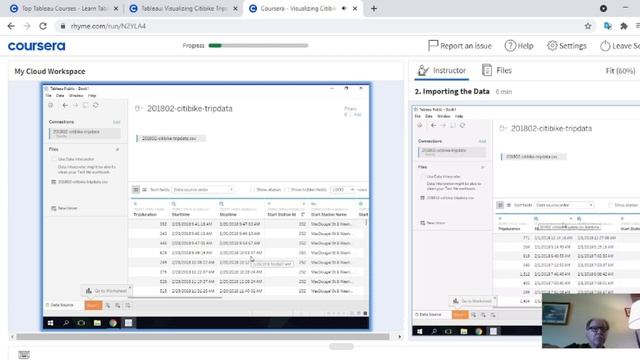Open the Fit (60%) zoom dropdown
Viewport: 640px width, 360px height.
[x=620, y=71]
